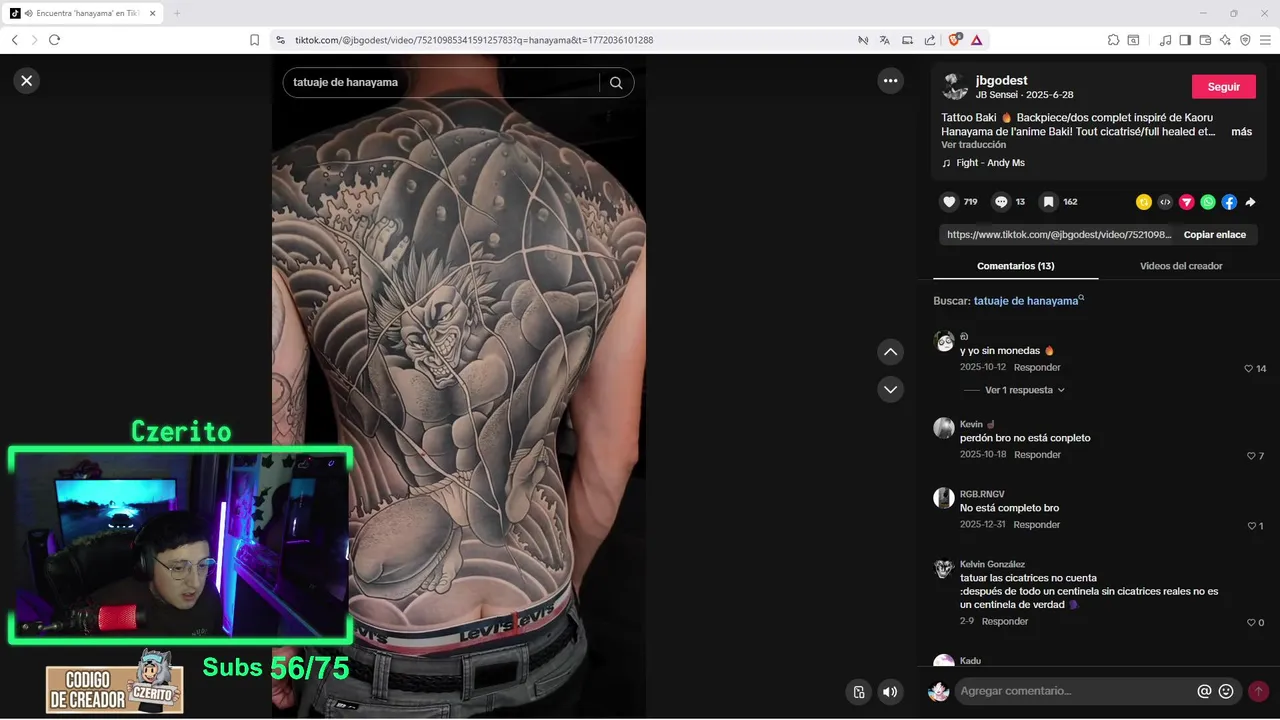
Task: Click the browser address bar URL
Action: [x=474, y=40]
